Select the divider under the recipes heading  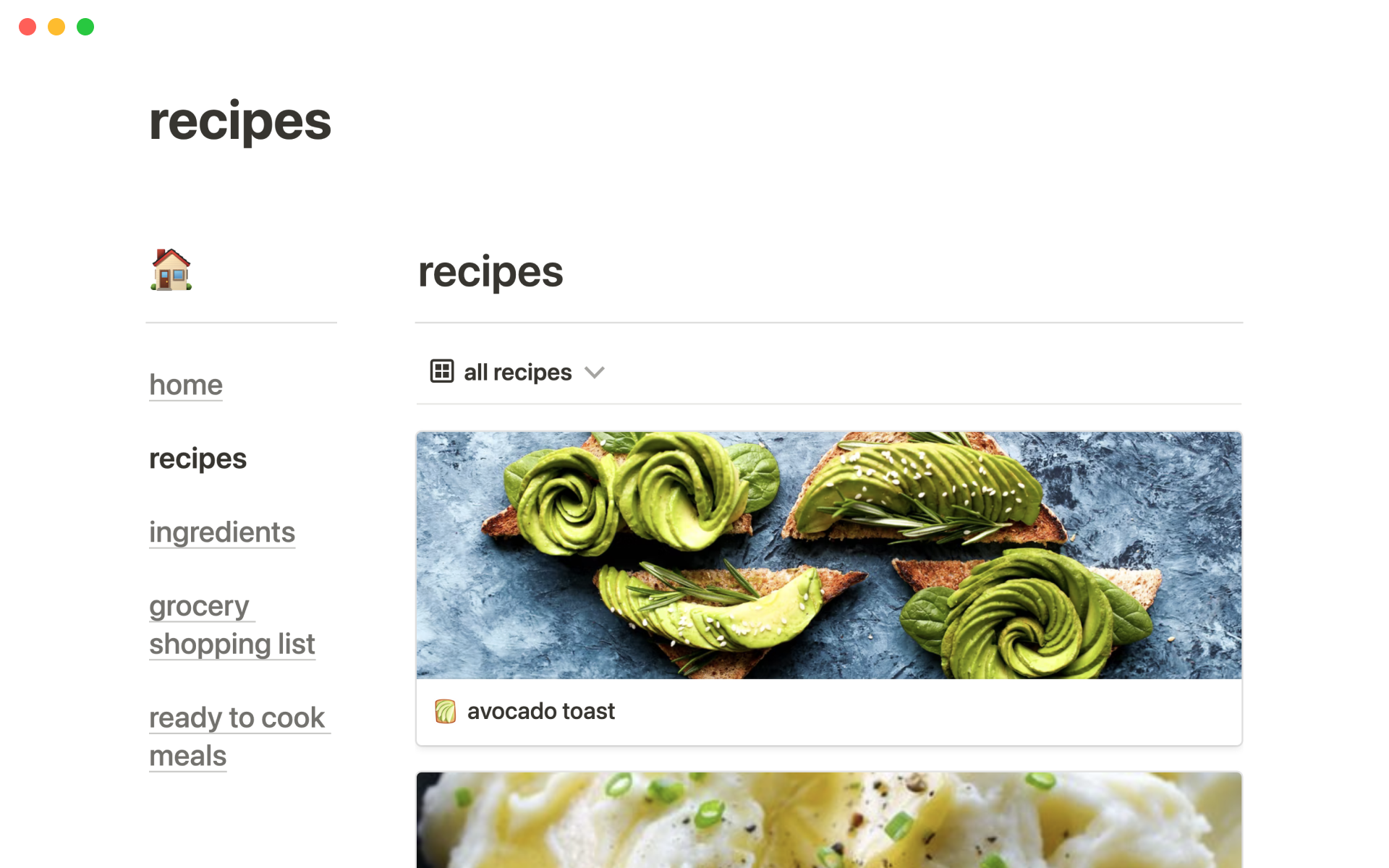click(828, 323)
